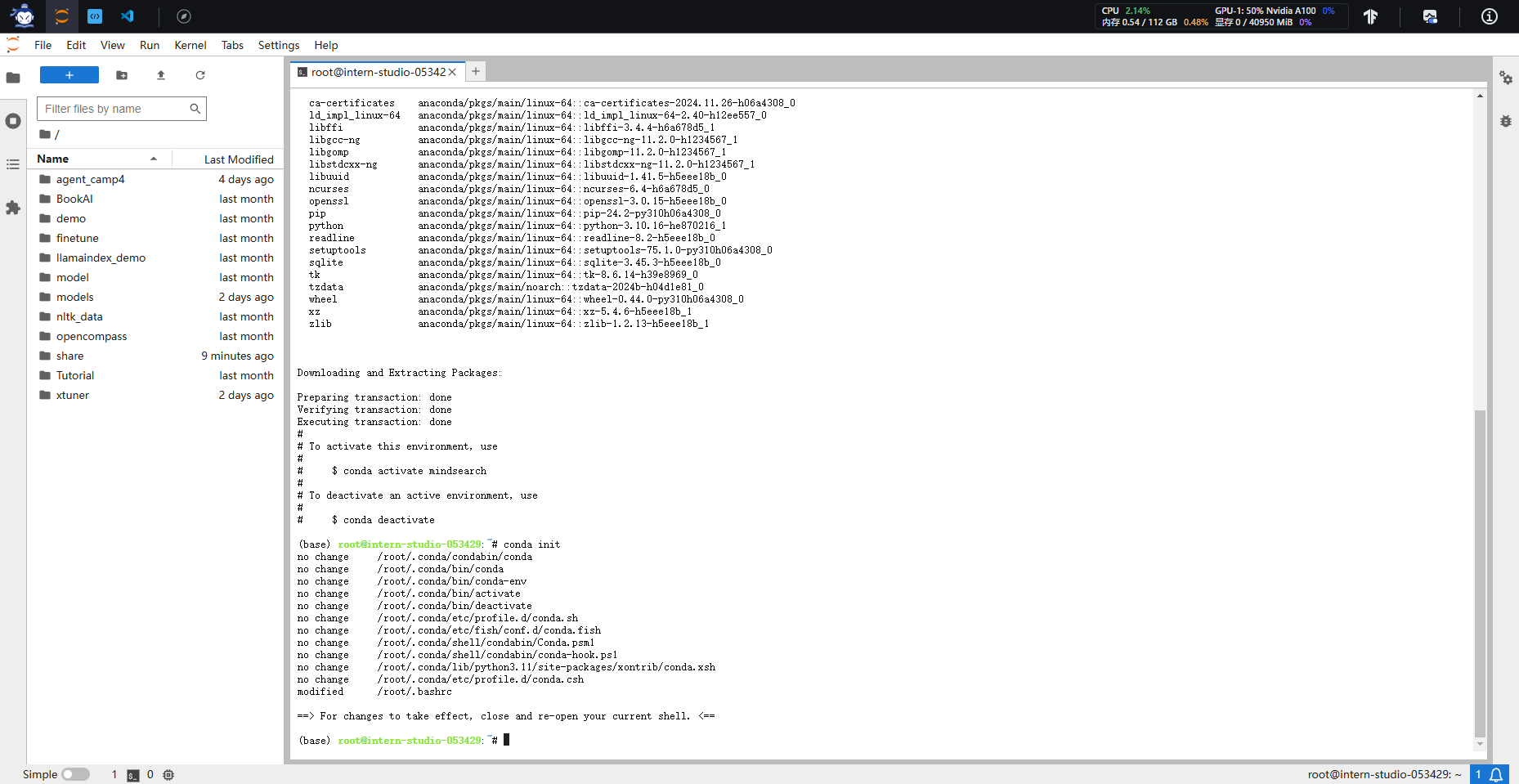Image resolution: width=1519 pixels, height=784 pixels.
Task: Select the finetune folder
Action: [x=155, y=238]
